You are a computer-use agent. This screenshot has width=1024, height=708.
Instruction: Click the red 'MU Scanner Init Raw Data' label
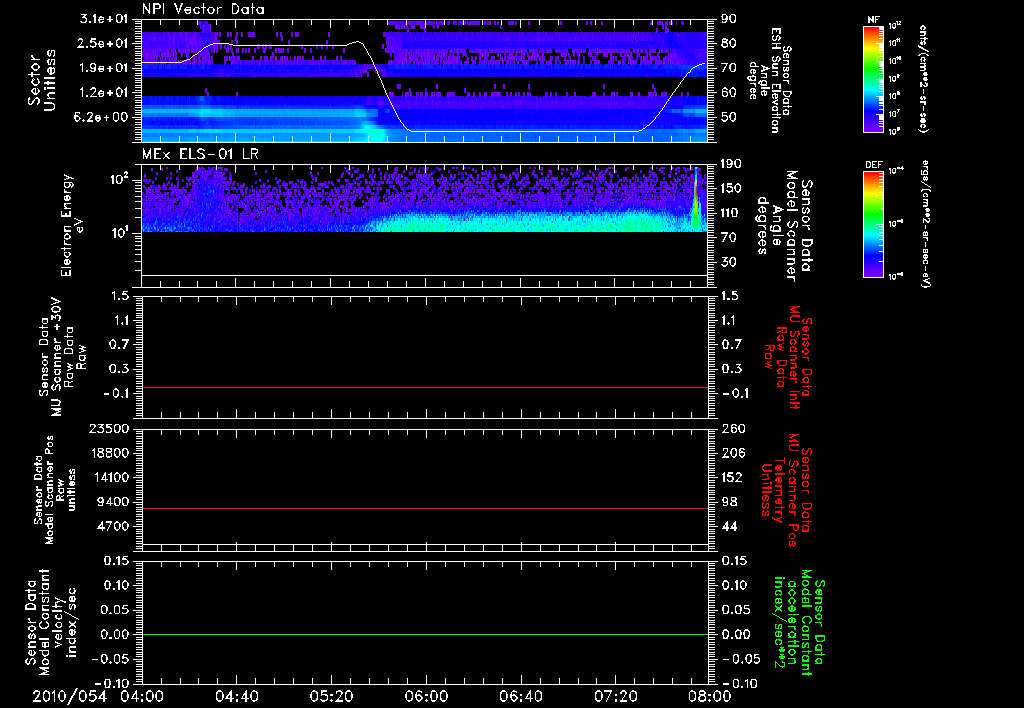point(789,357)
